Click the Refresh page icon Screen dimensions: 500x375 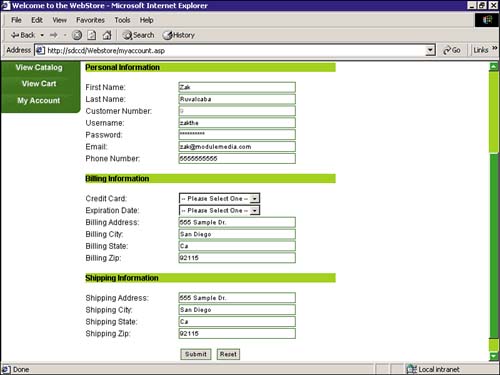92,35
